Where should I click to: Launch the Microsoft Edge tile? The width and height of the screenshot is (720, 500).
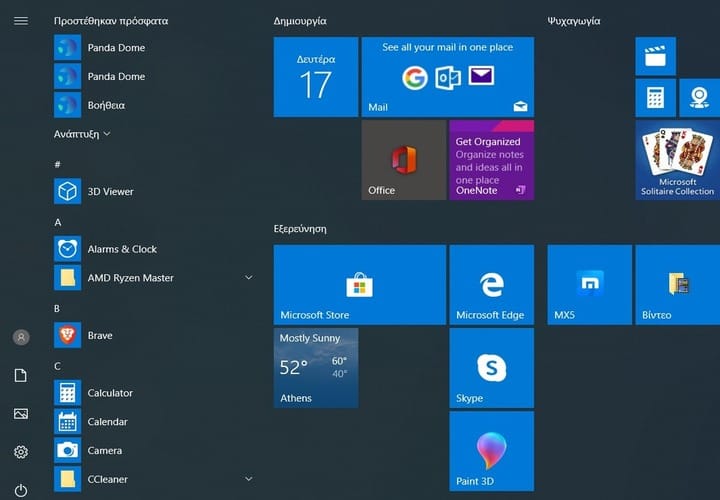click(491, 285)
